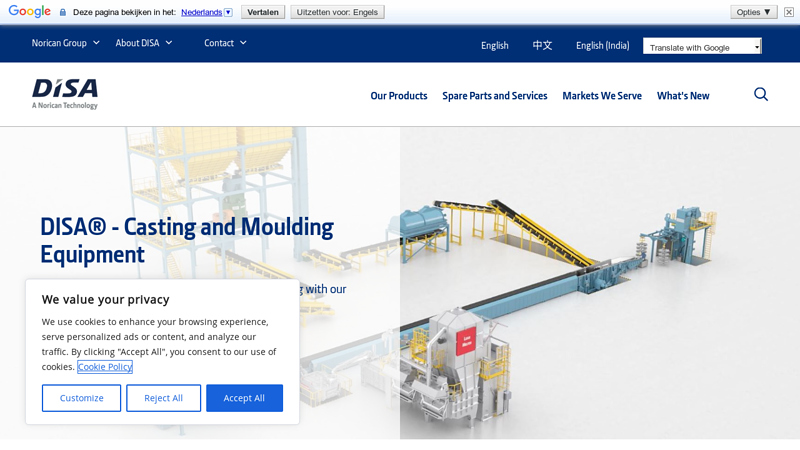Click Uitzetten voor: Engels button

click(x=337, y=12)
